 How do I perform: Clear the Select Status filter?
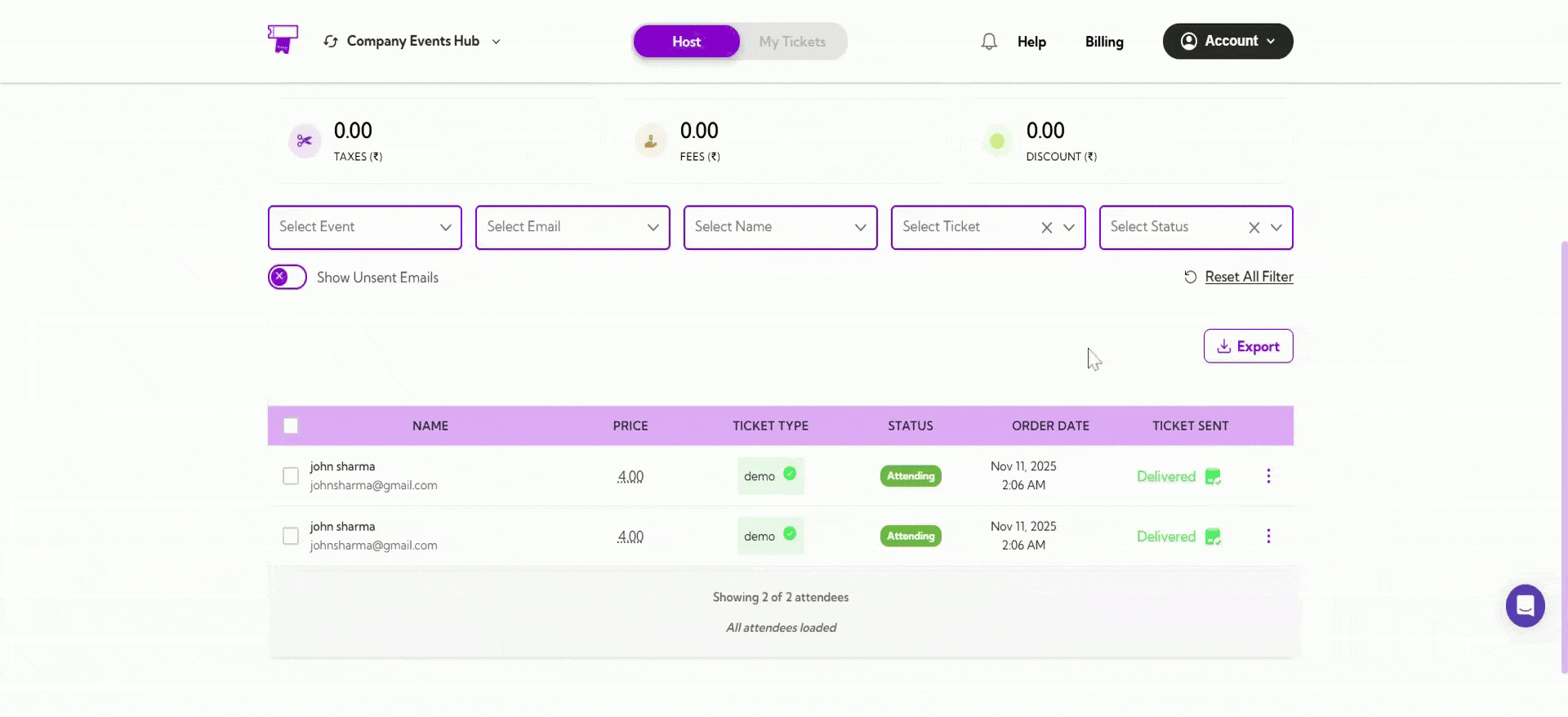[x=1254, y=228]
